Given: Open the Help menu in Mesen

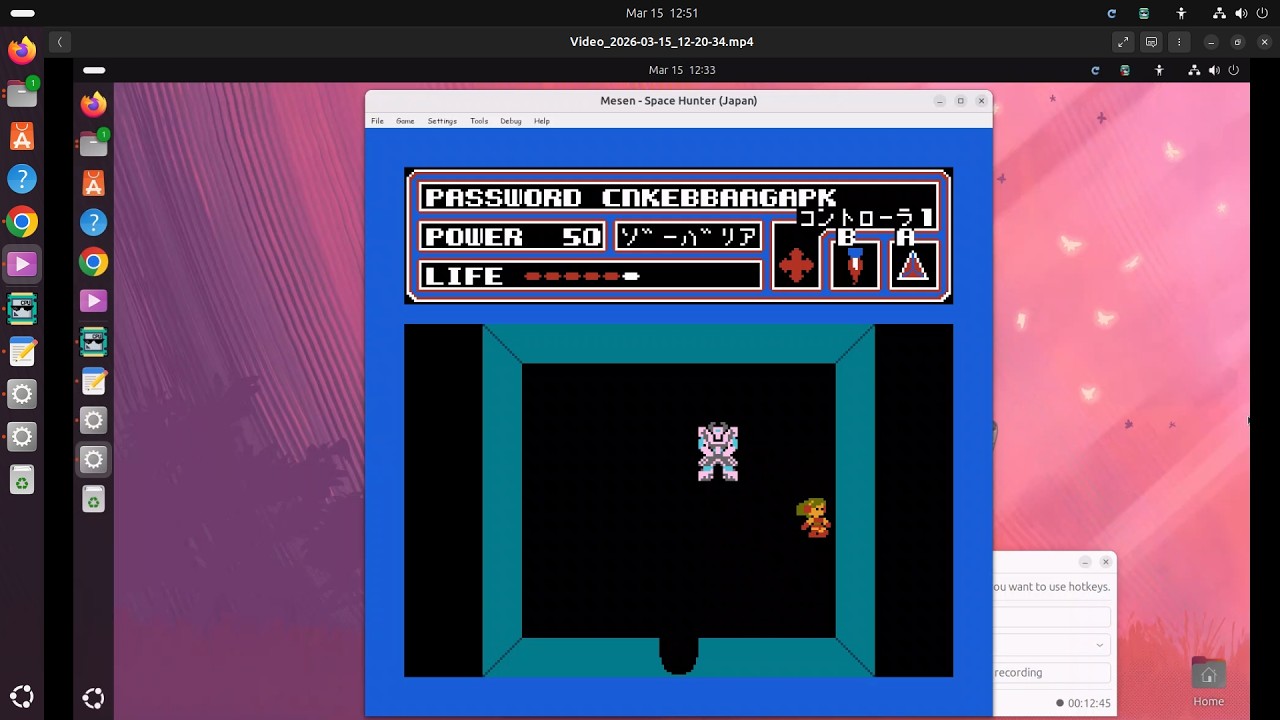Looking at the screenshot, I should click(x=542, y=121).
